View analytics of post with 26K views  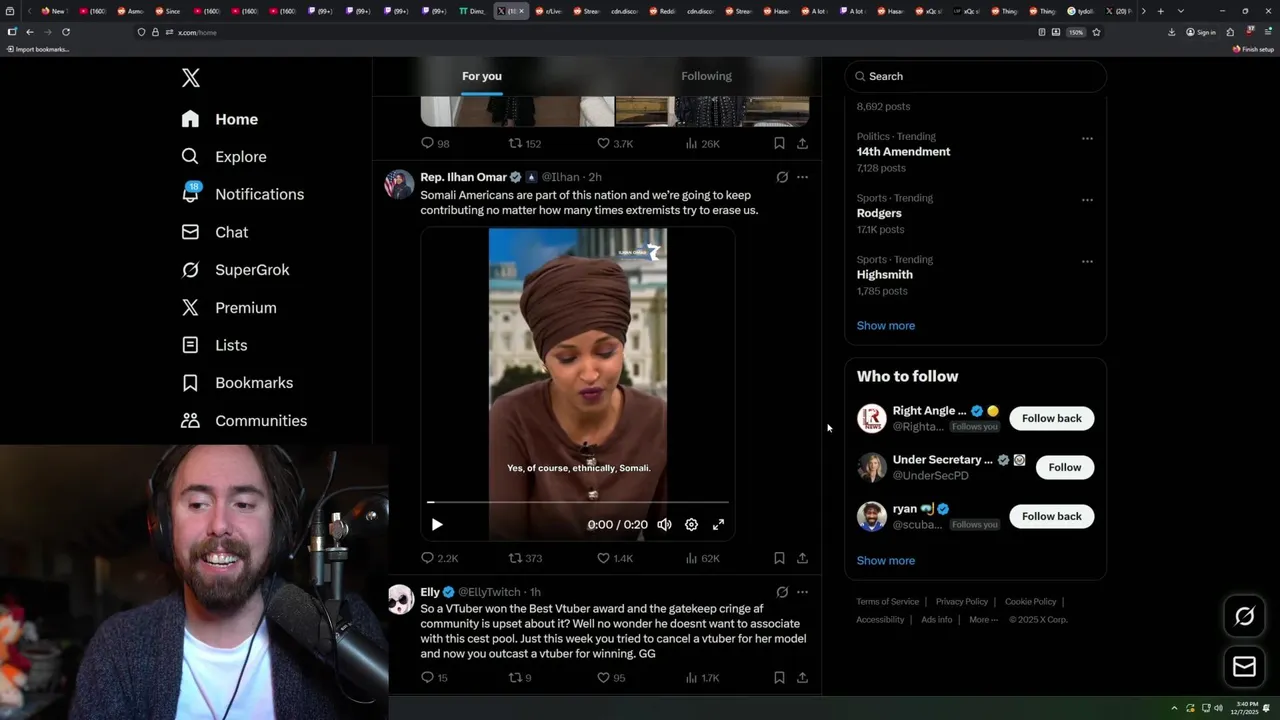tap(702, 143)
